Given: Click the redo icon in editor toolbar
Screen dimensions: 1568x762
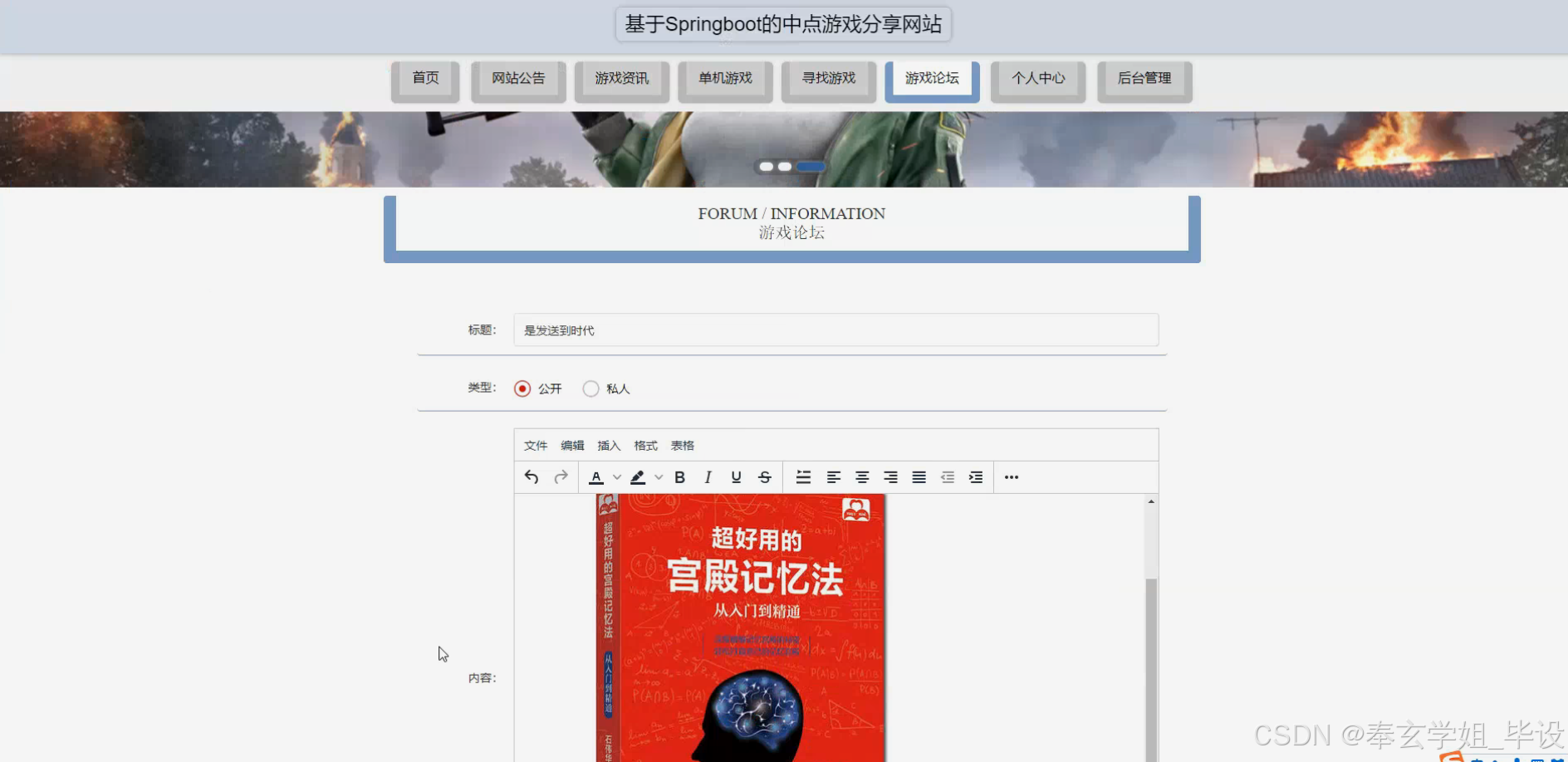Looking at the screenshot, I should pos(561,477).
